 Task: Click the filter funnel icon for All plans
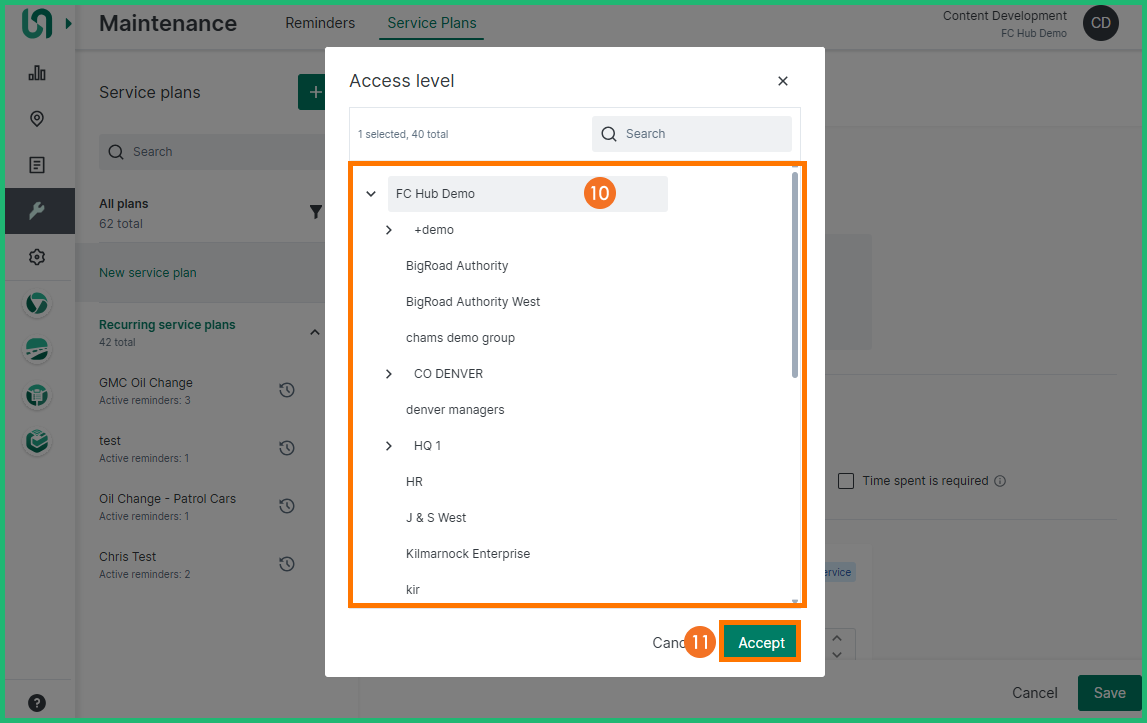point(316,212)
